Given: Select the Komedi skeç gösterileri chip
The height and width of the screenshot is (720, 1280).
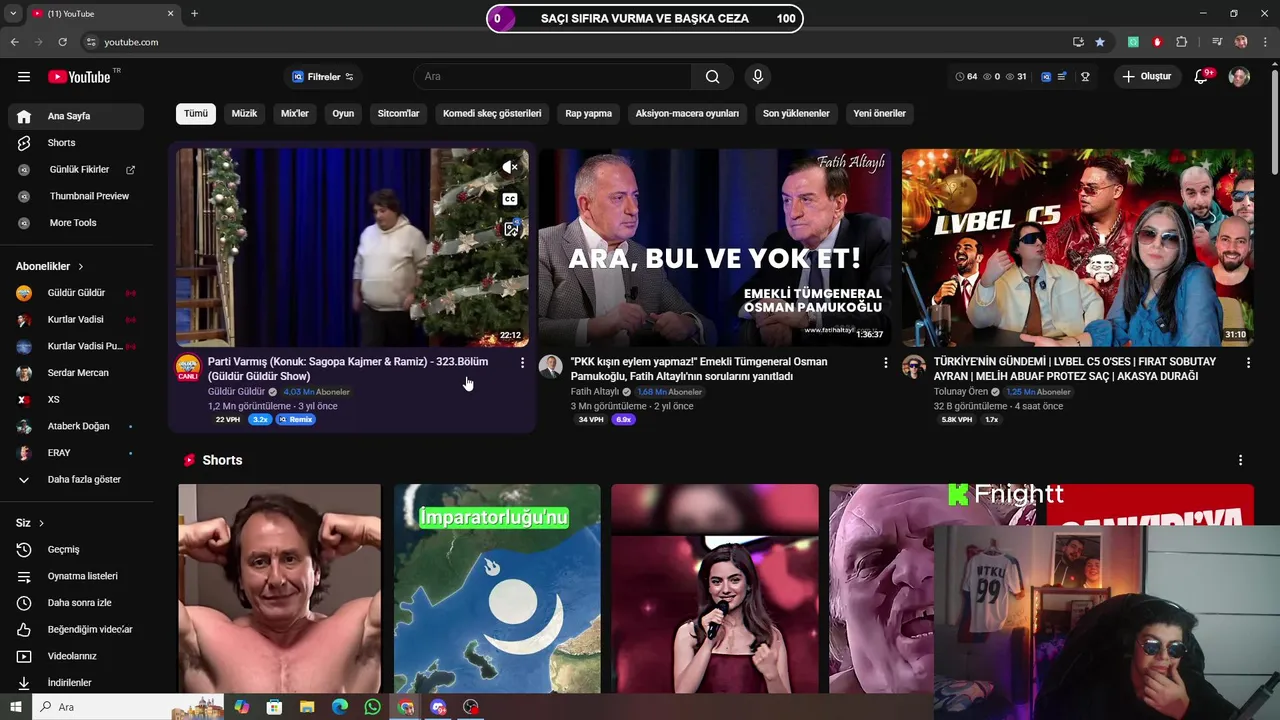Looking at the screenshot, I should point(492,114).
